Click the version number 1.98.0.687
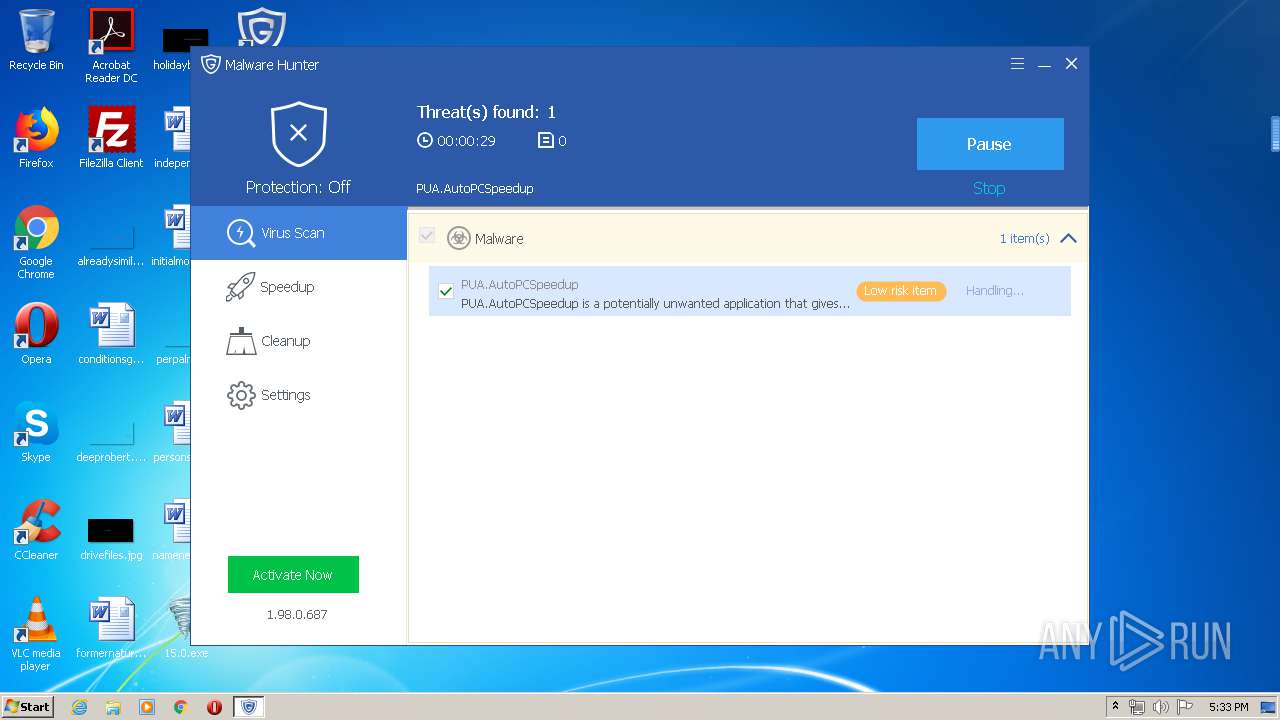 [297, 614]
